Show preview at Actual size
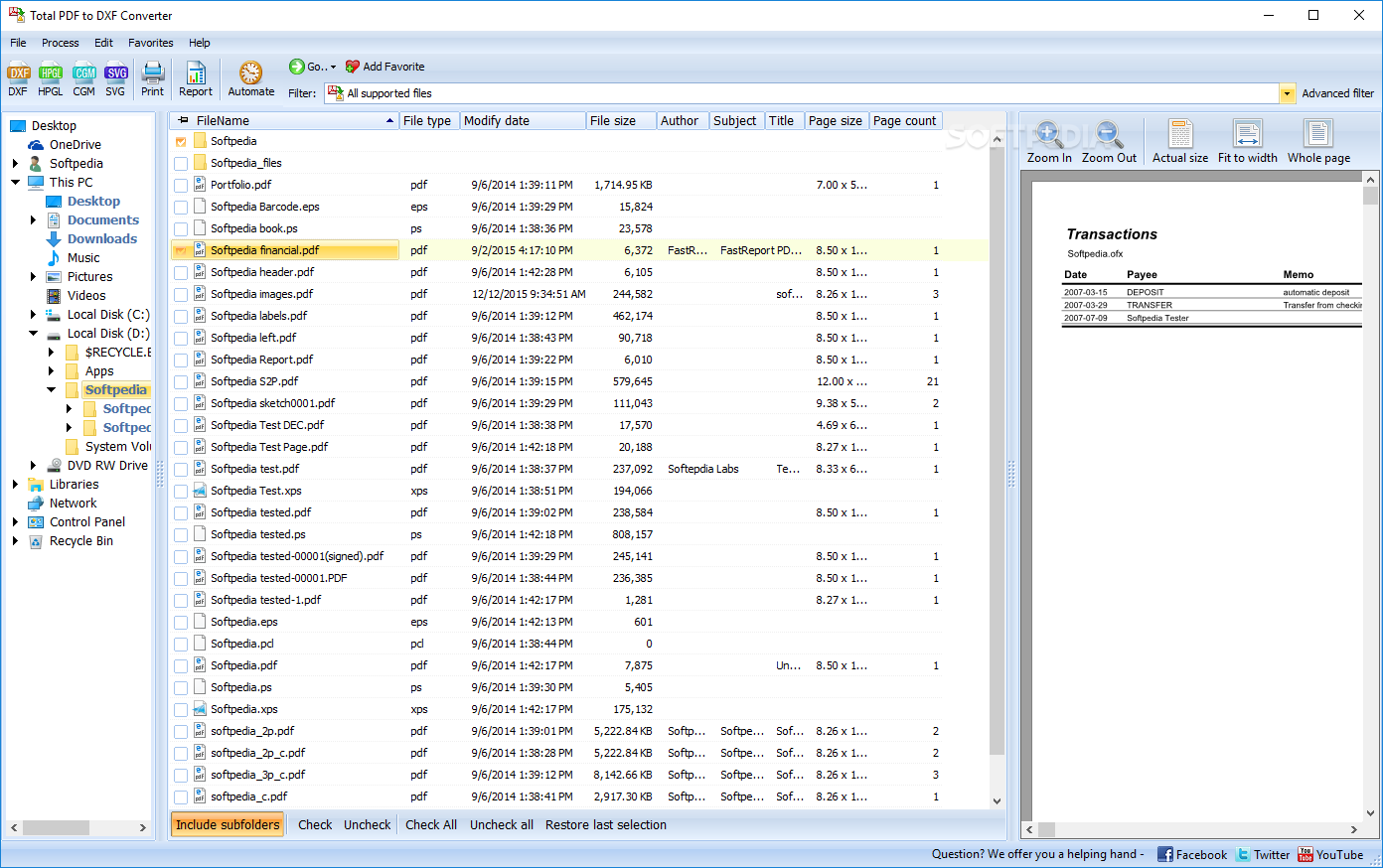 pos(1180,141)
